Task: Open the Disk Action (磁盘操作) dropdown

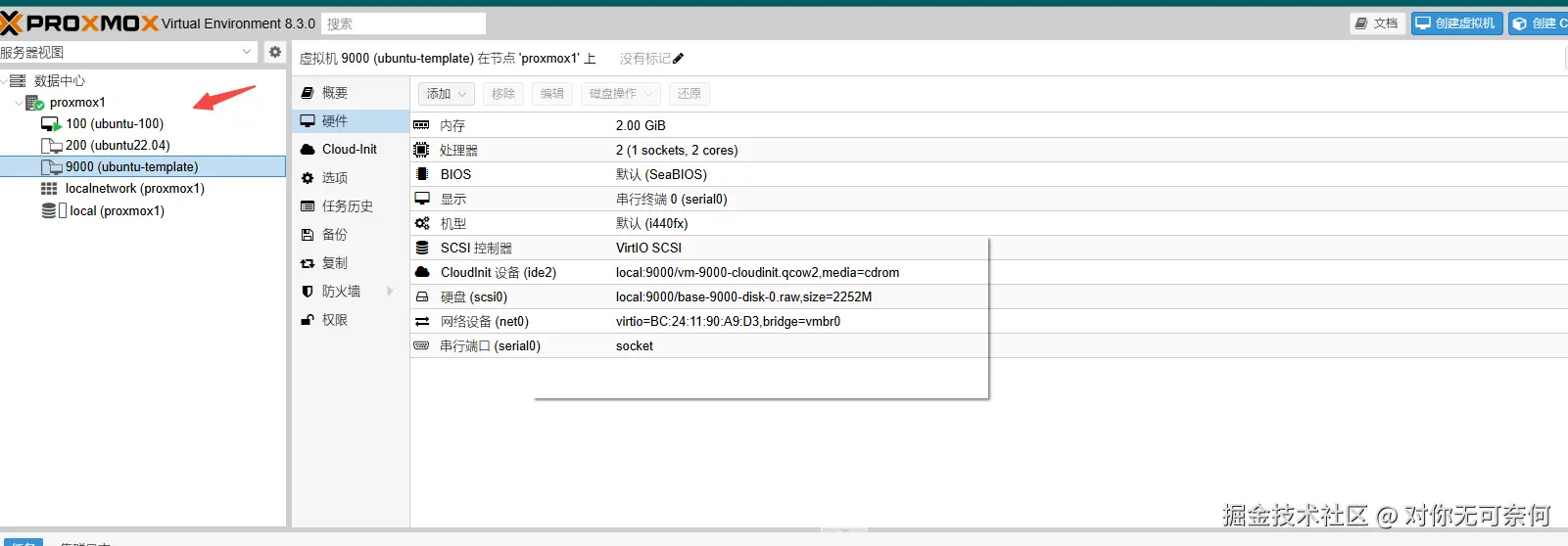Action: point(621,94)
